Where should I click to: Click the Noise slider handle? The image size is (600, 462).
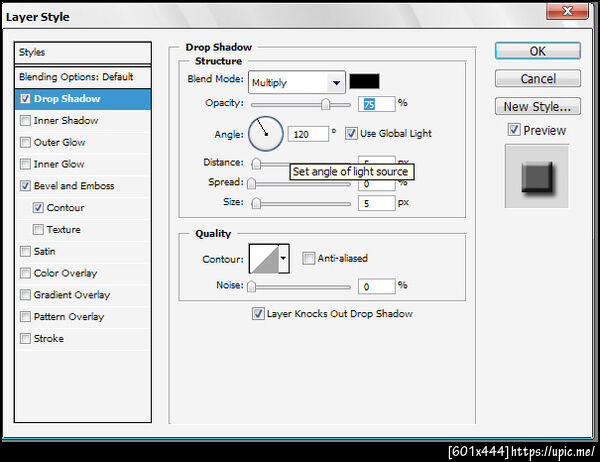coord(251,286)
